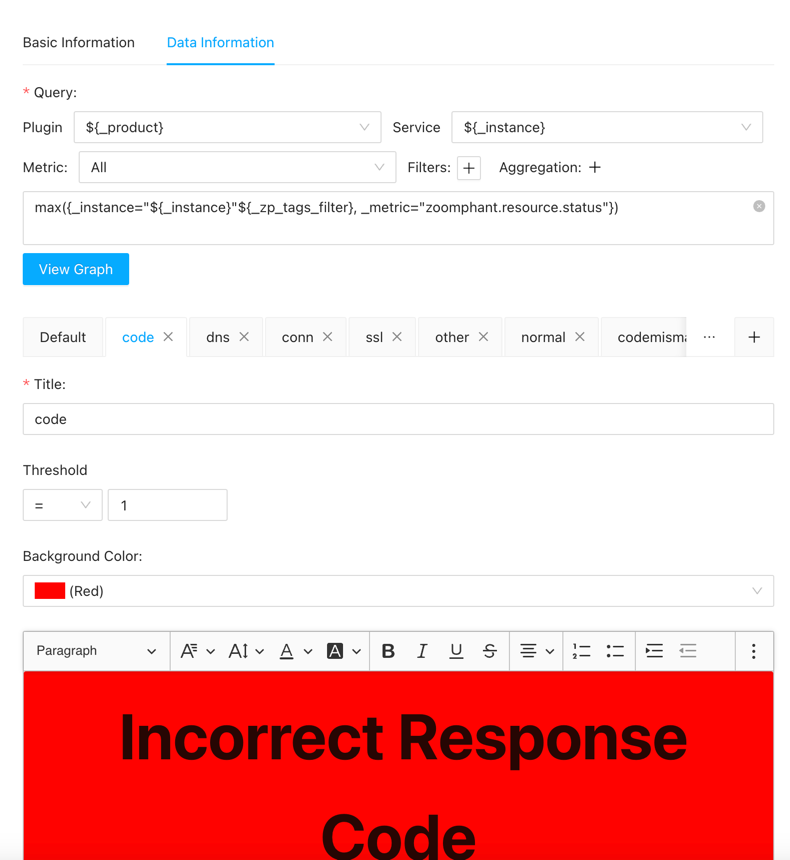This screenshot has height=860, width=790.
Task: Add a new filter with plus button
Action: coord(468,168)
